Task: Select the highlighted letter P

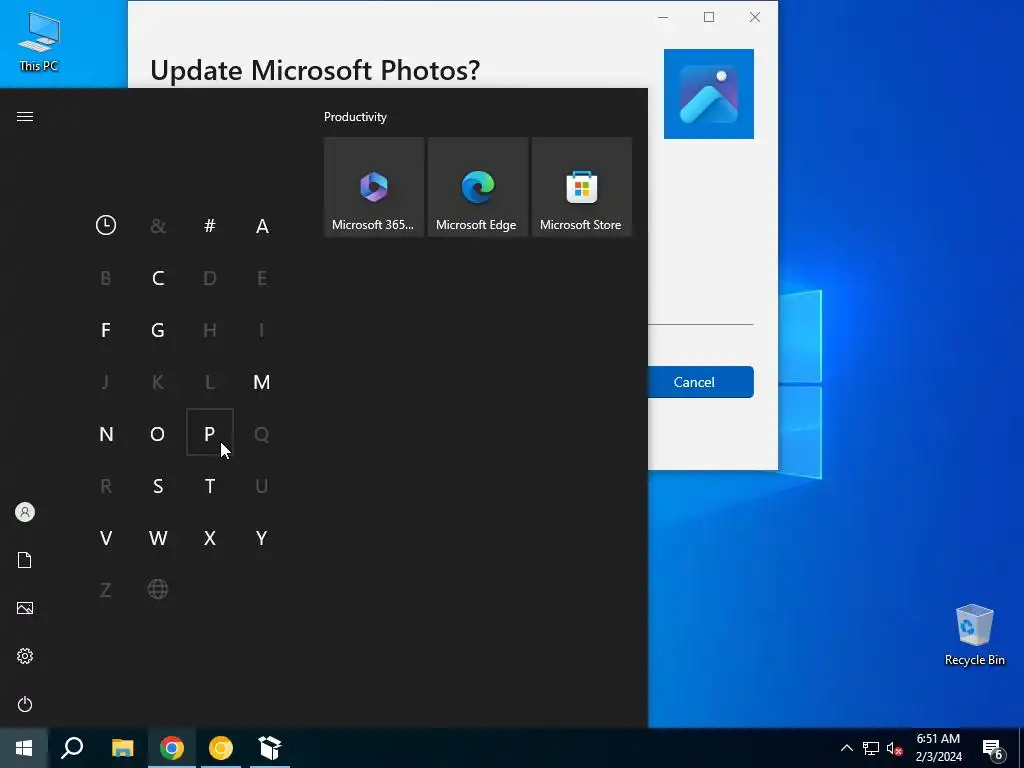Action: pos(210,432)
